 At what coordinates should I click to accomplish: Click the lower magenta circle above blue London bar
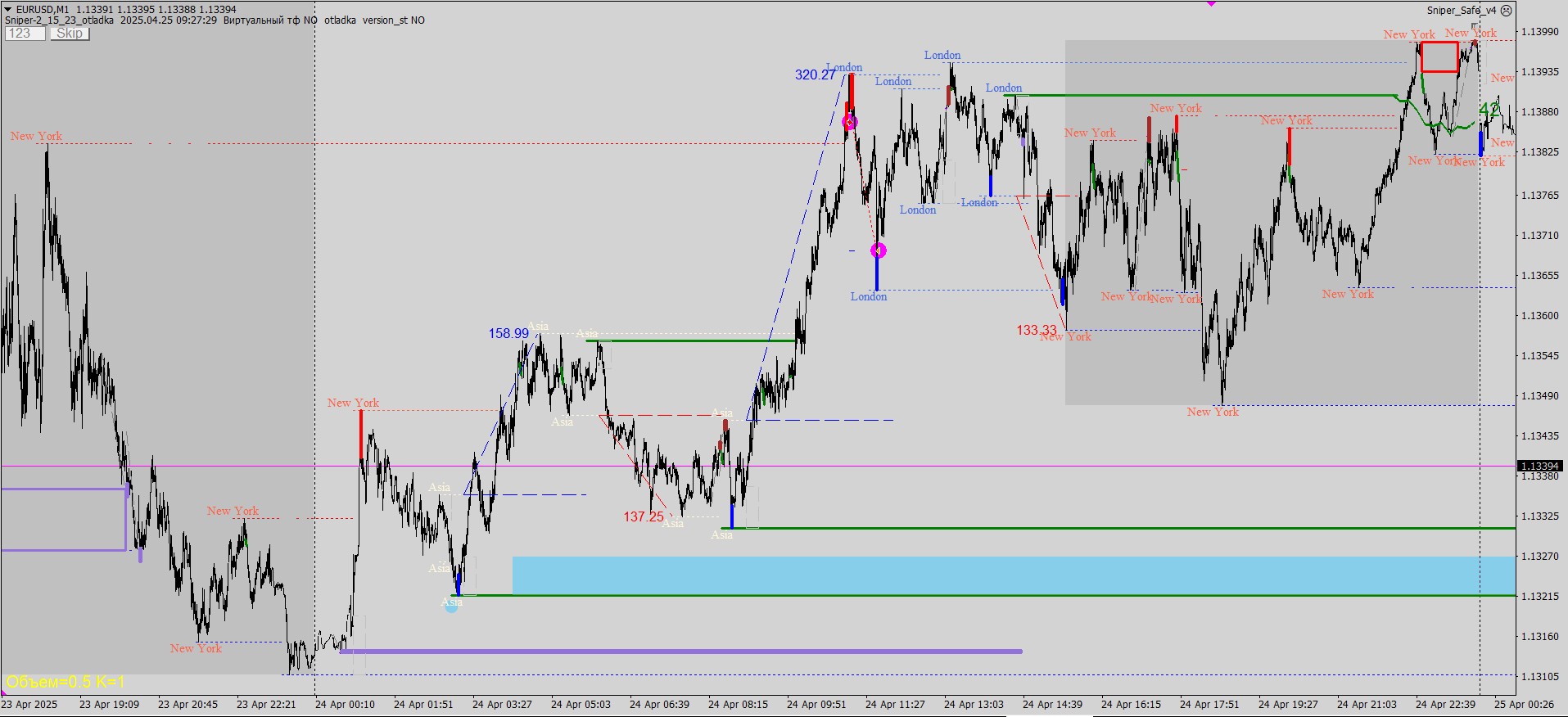click(x=879, y=250)
